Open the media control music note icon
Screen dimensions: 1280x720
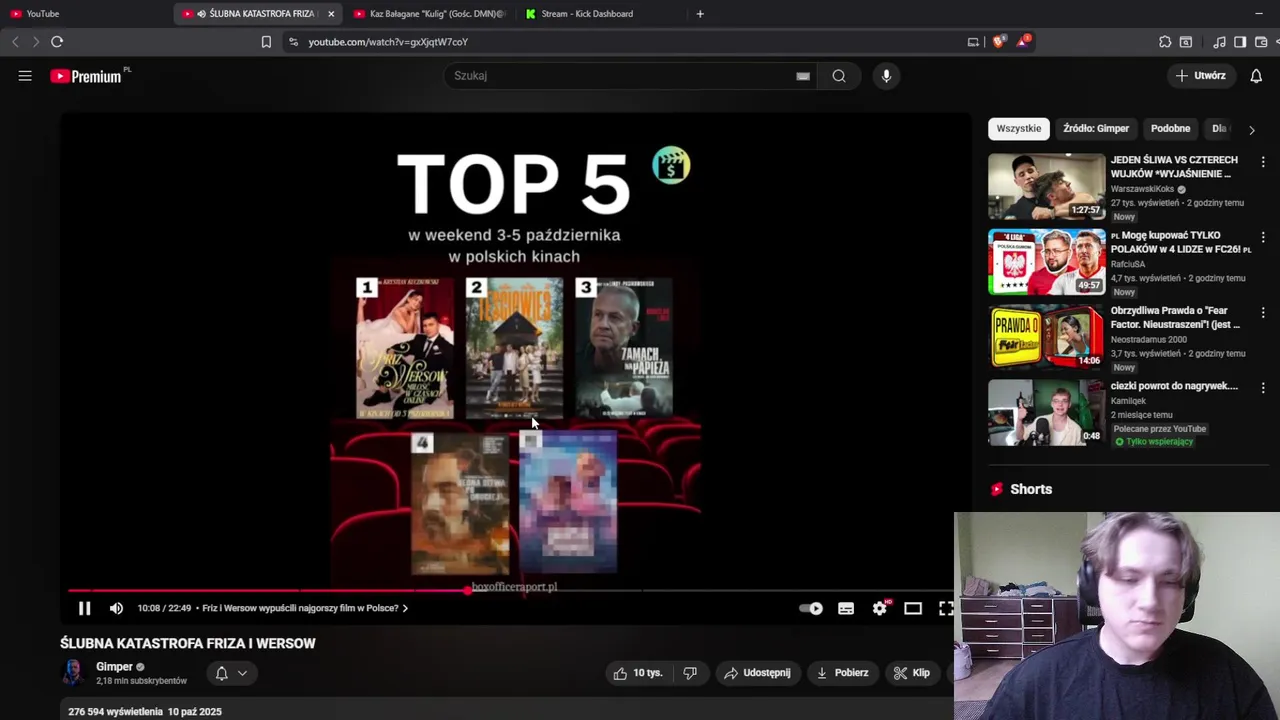click(x=1219, y=42)
